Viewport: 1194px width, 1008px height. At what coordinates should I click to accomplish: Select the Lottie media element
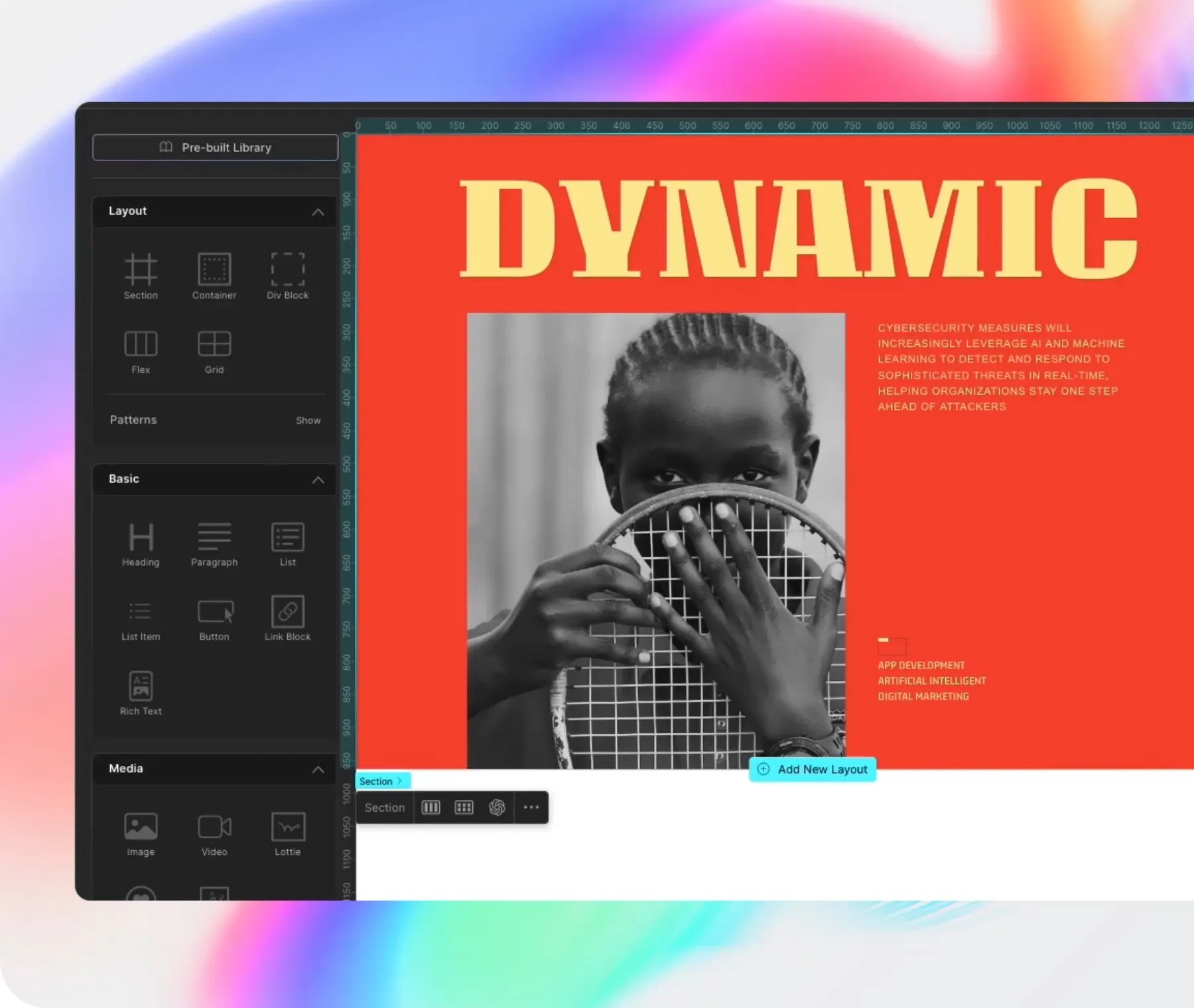pyautogui.click(x=288, y=834)
